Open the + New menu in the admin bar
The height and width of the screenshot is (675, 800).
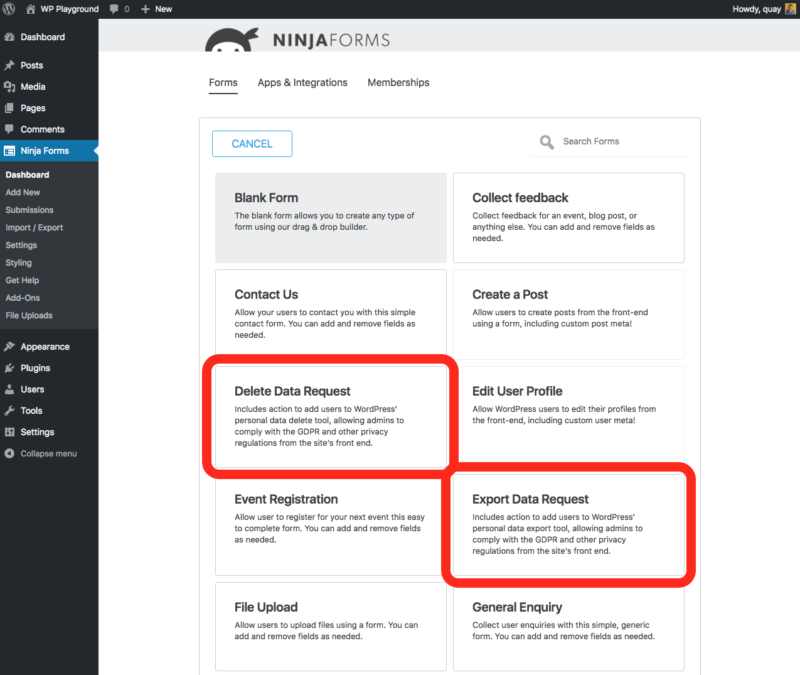click(156, 9)
